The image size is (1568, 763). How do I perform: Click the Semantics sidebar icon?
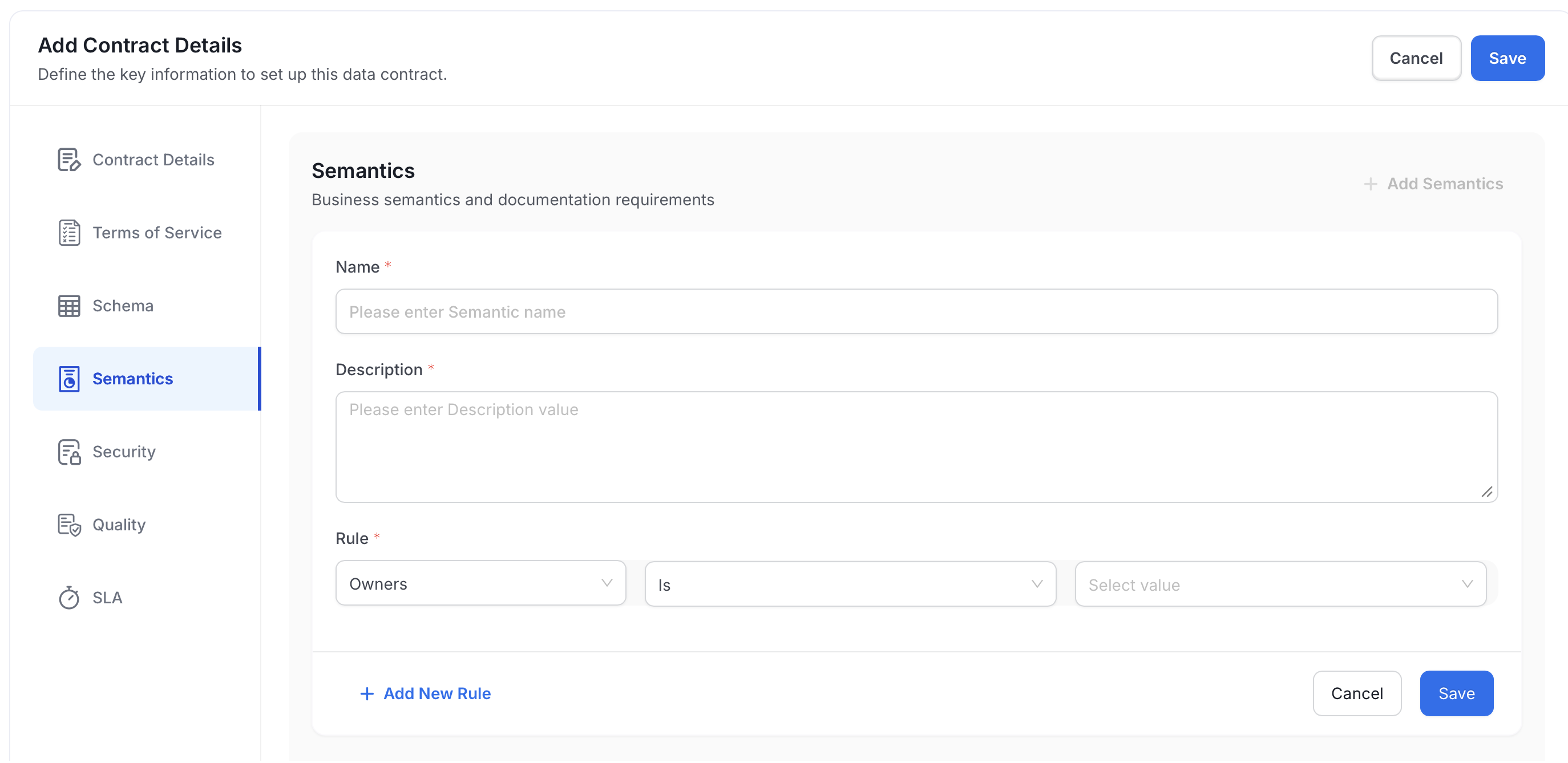69,379
